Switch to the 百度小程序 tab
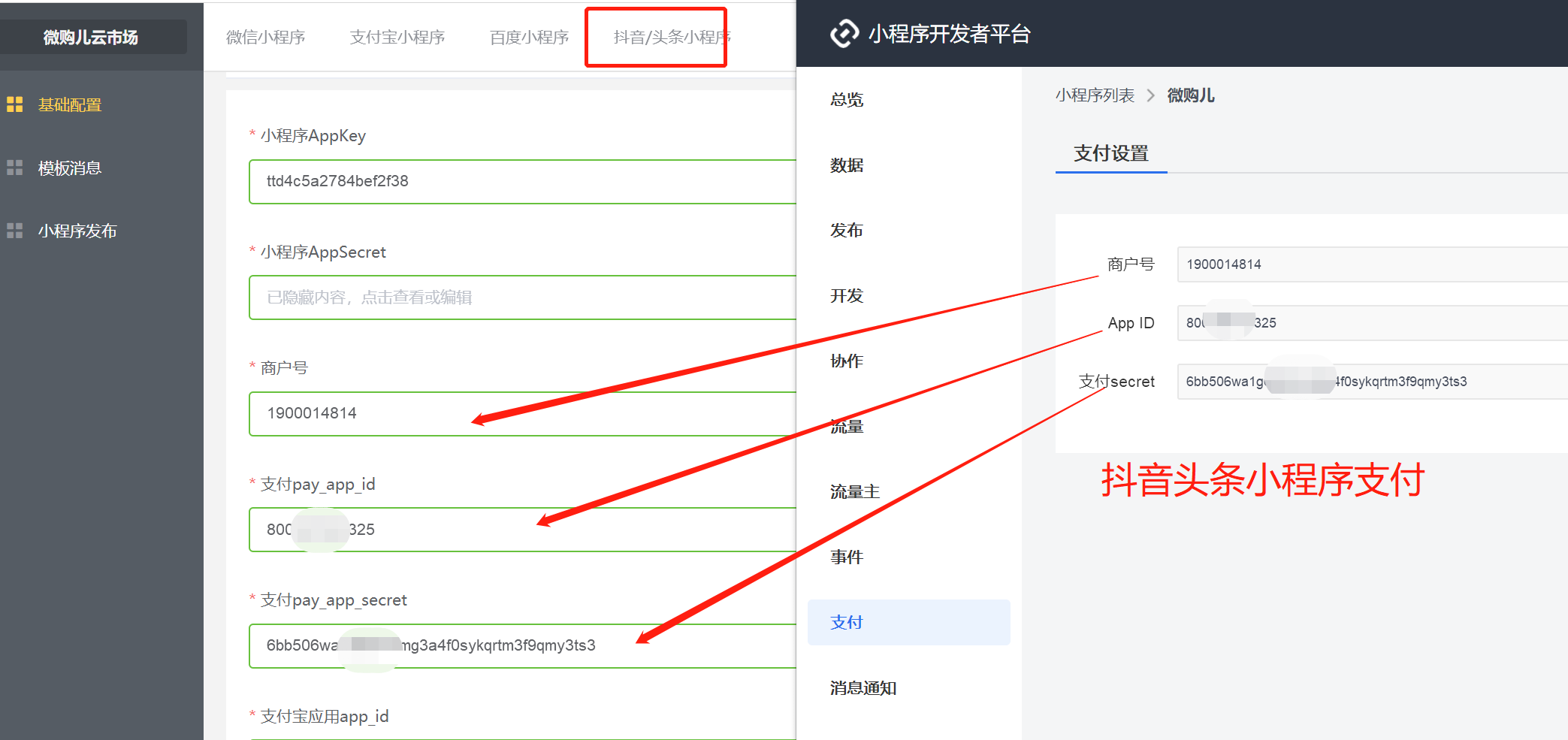Image resolution: width=1568 pixels, height=740 pixels. [530, 37]
